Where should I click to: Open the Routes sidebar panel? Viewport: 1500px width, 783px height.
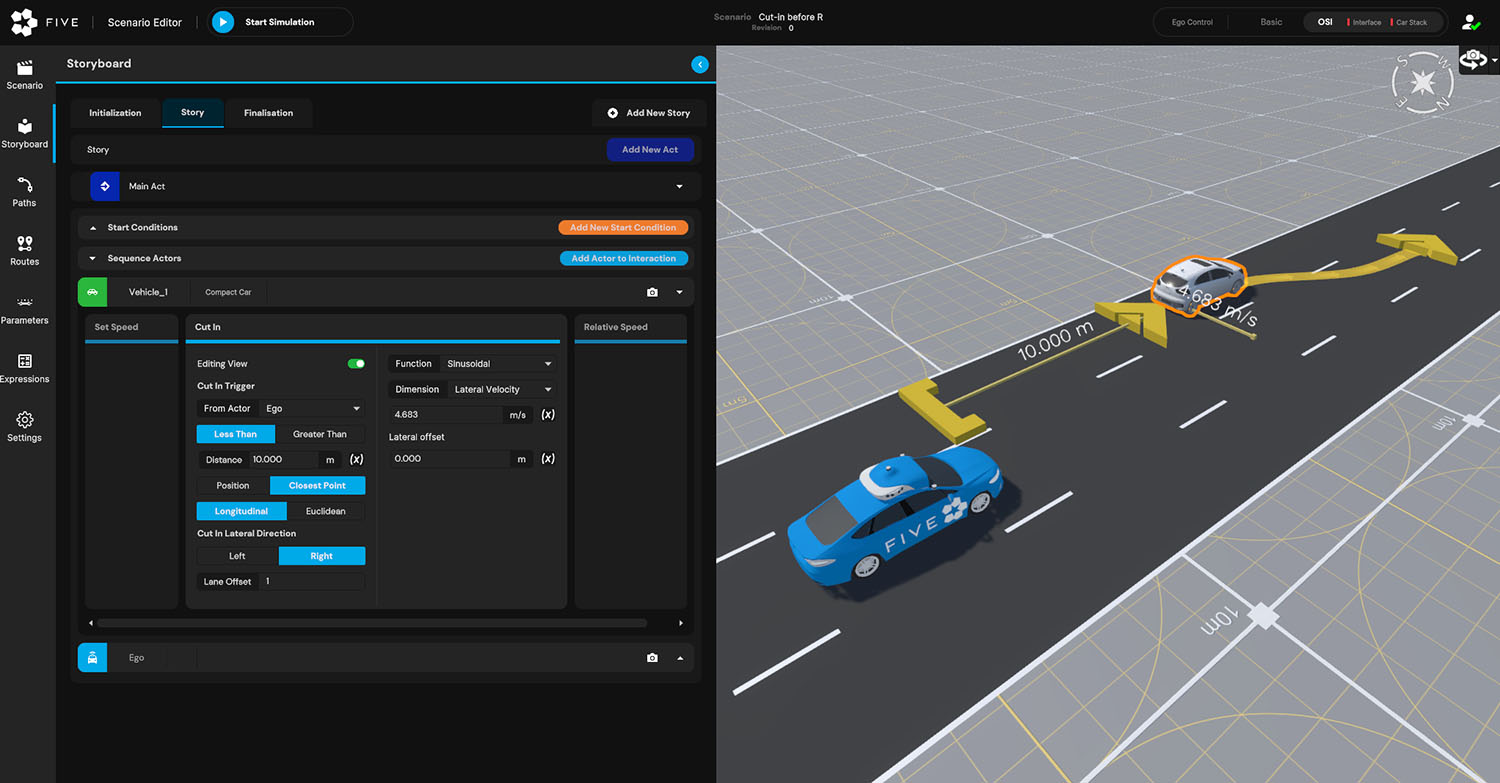25,250
